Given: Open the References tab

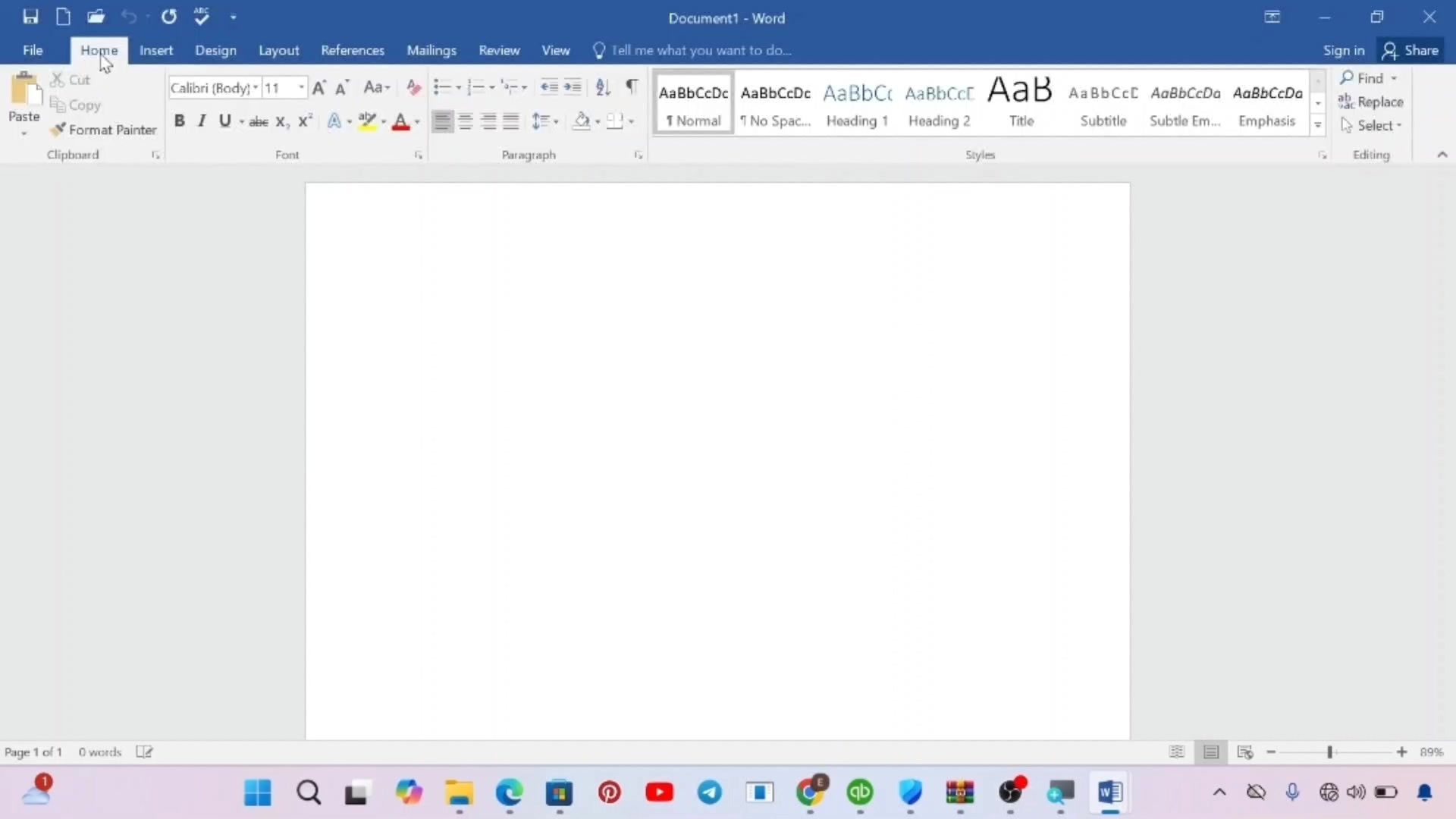Looking at the screenshot, I should [353, 50].
